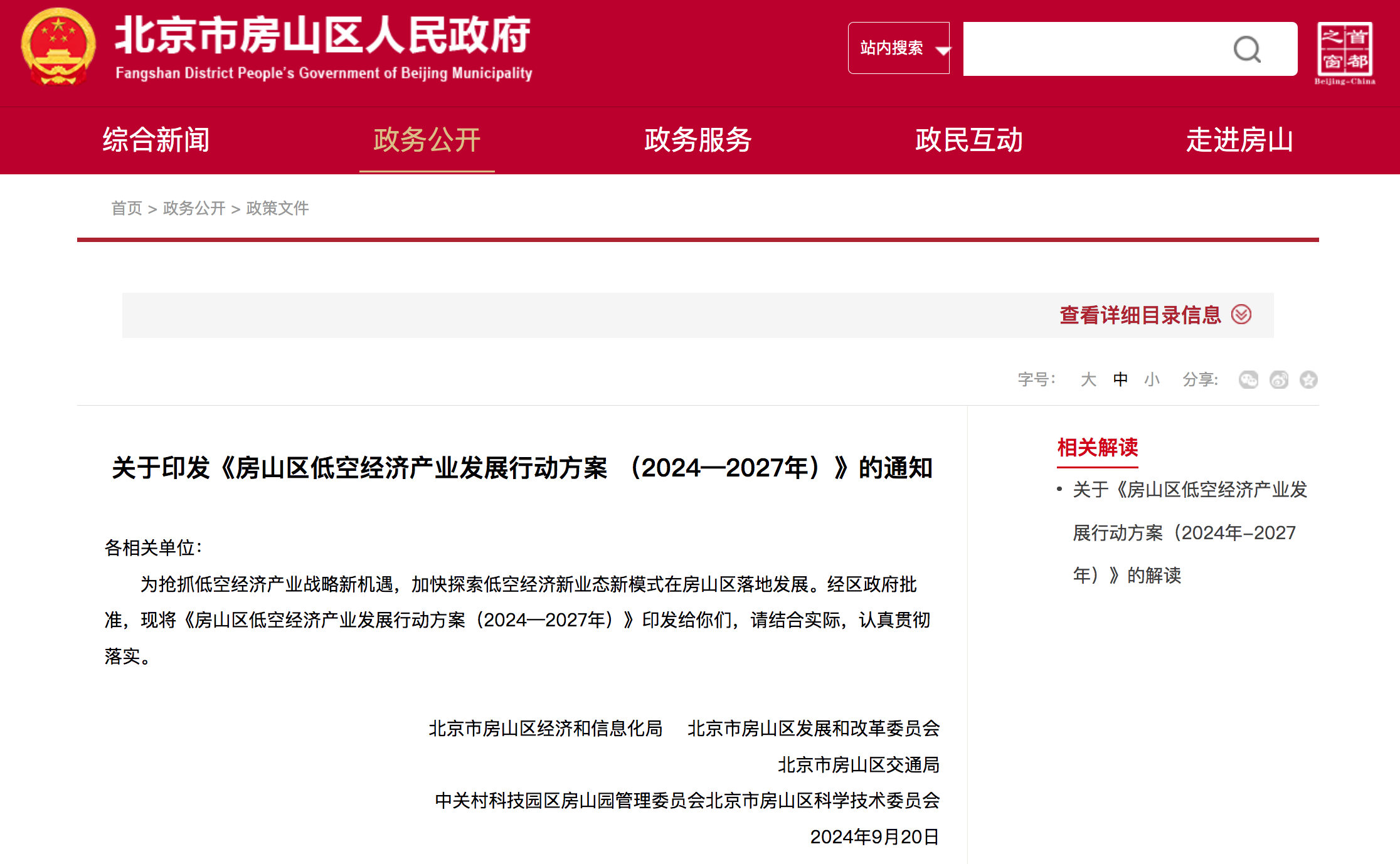
Task: Select 中 as the medium font size
Action: coord(1121,379)
